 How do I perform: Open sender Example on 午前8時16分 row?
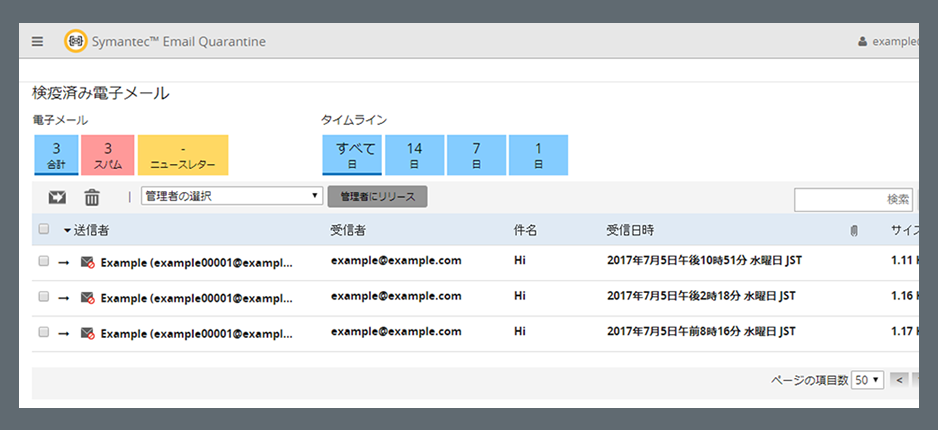coord(197,333)
